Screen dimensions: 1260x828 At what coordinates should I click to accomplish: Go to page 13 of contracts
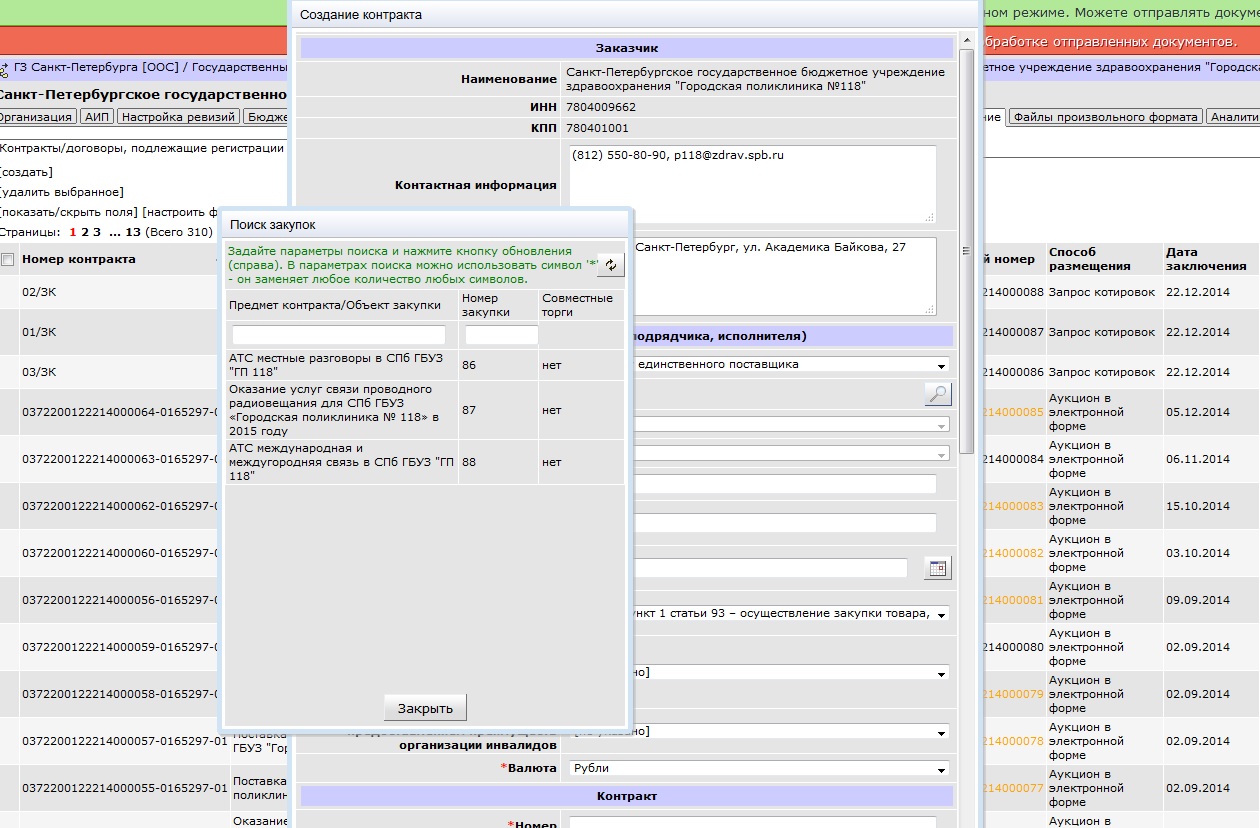pyautogui.click(x=133, y=232)
